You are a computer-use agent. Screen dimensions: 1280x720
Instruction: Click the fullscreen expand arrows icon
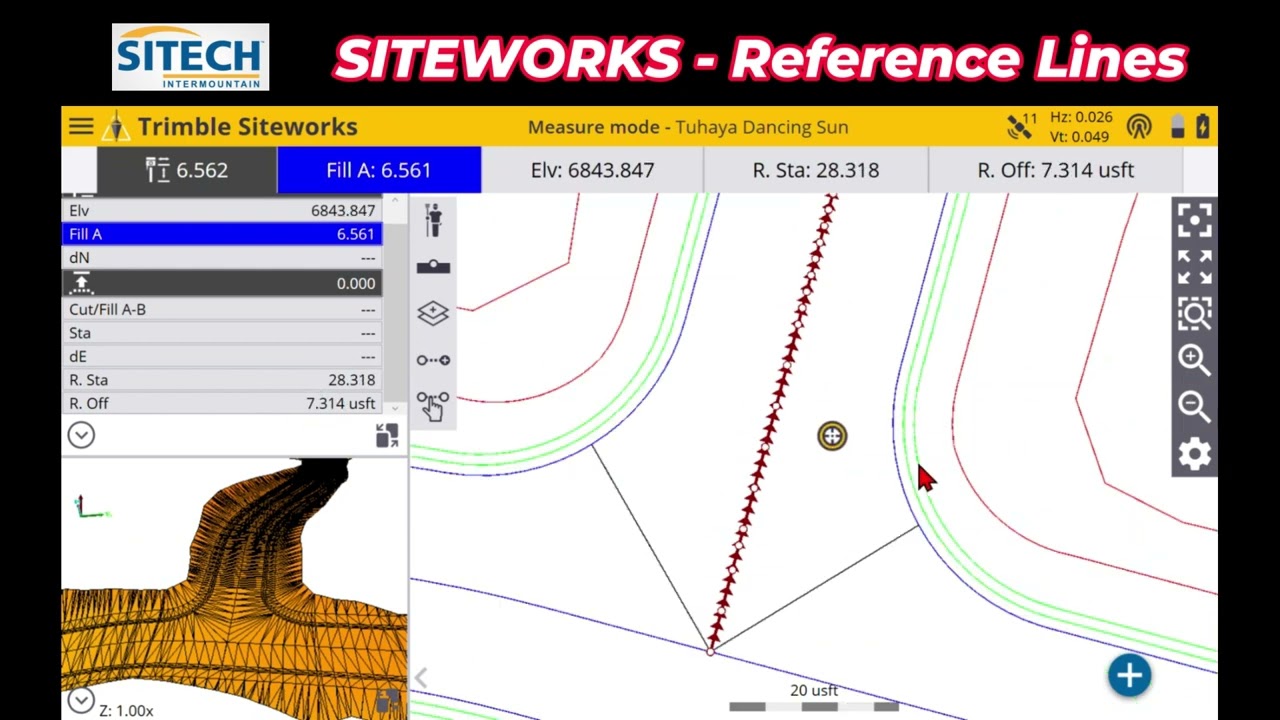point(1194,267)
